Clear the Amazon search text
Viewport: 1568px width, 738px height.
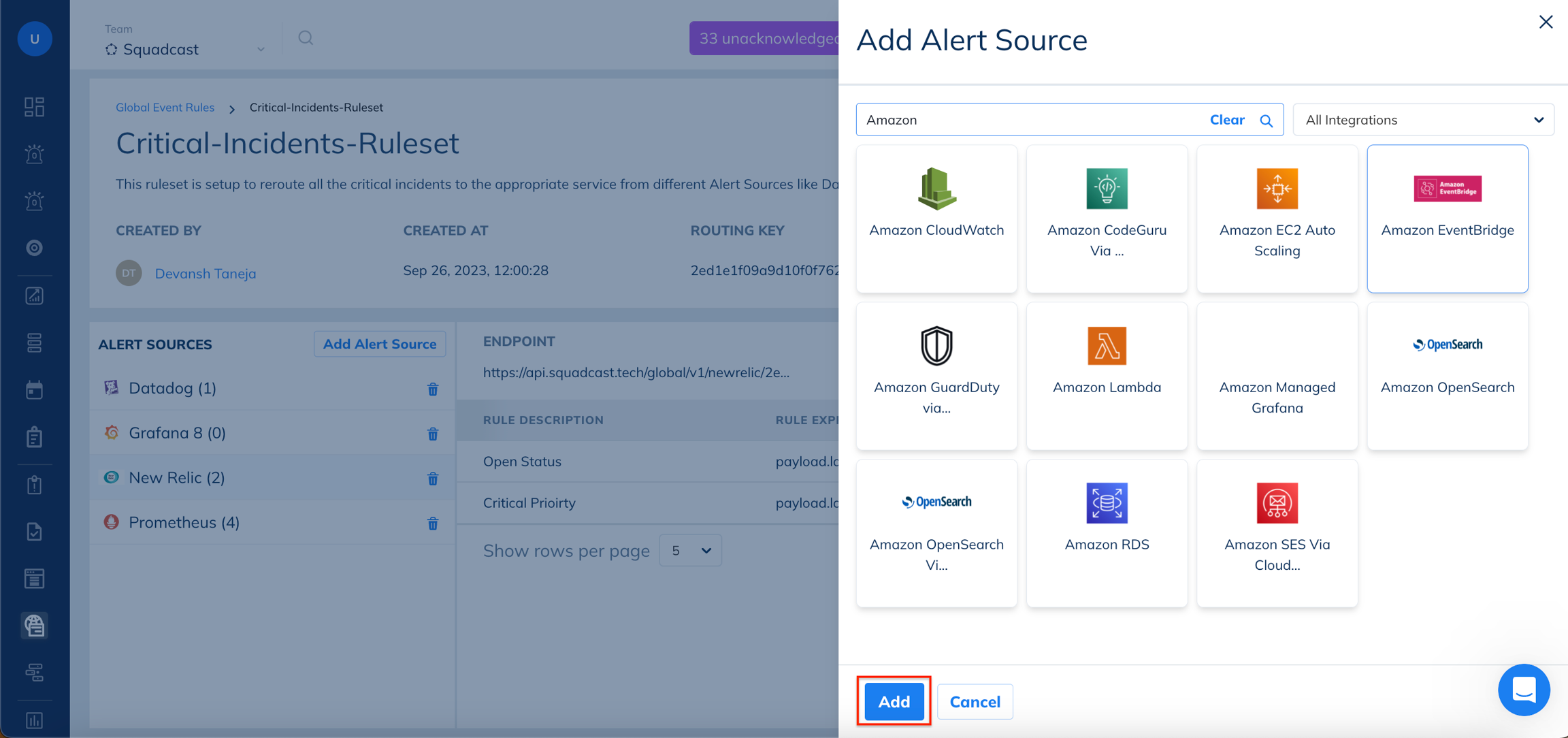1227,120
